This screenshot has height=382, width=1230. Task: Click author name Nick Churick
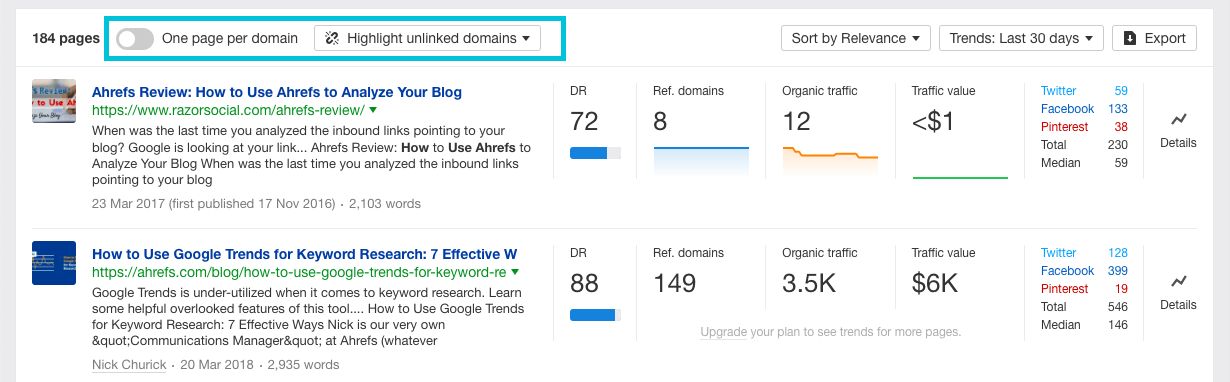click(x=129, y=365)
